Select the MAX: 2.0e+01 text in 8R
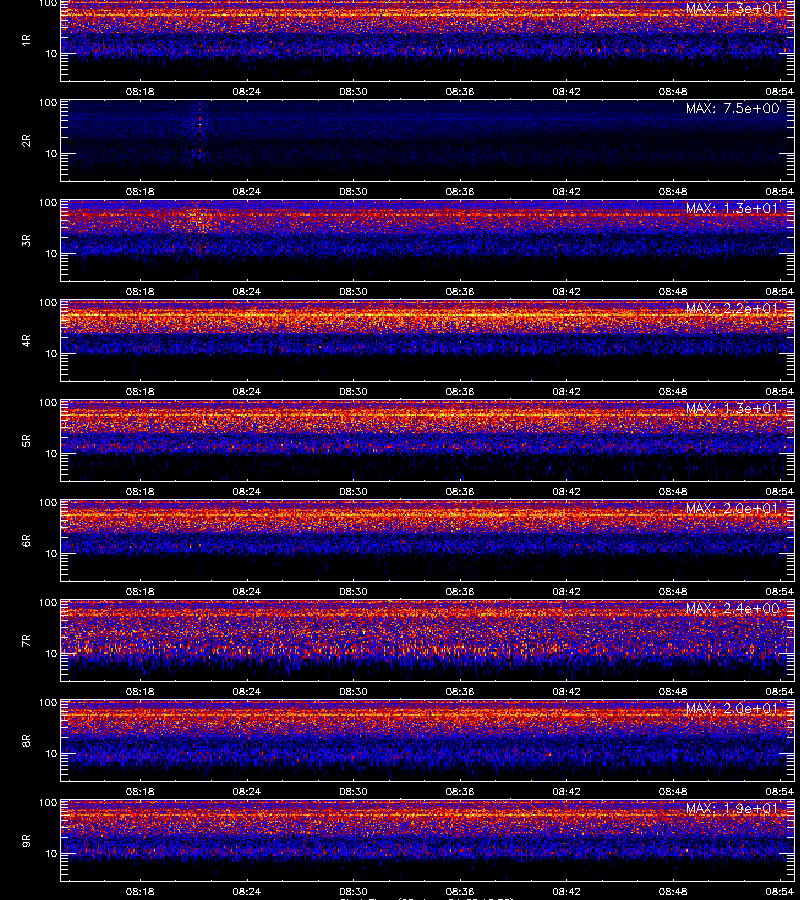This screenshot has height=900, width=800. pos(732,708)
